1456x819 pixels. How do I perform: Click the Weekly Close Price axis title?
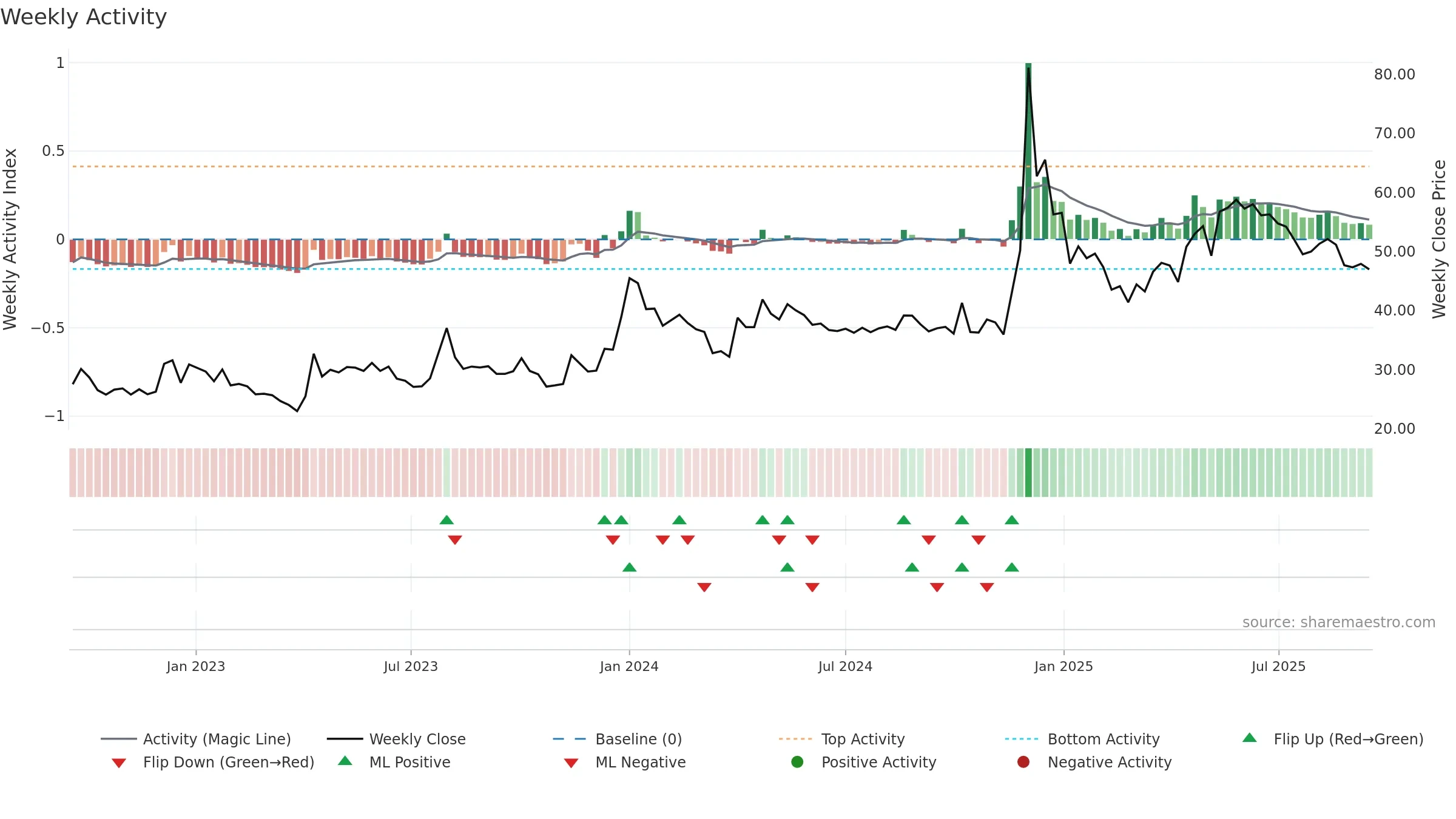(x=1439, y=239)
